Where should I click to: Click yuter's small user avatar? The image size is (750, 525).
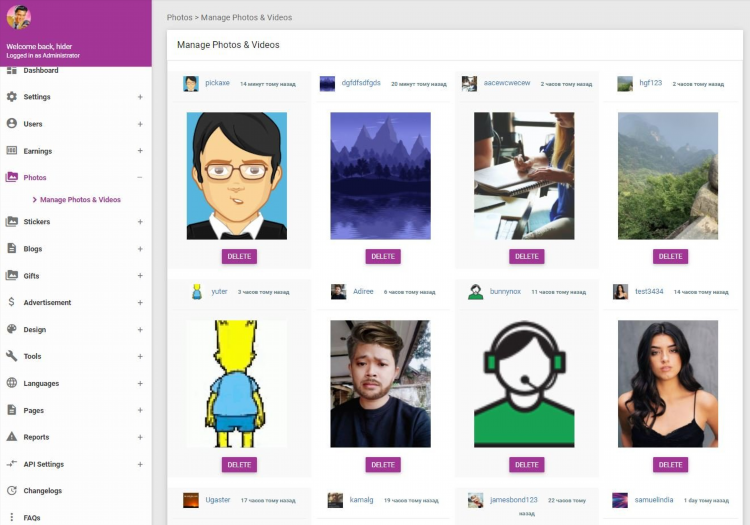pos(197,292)
